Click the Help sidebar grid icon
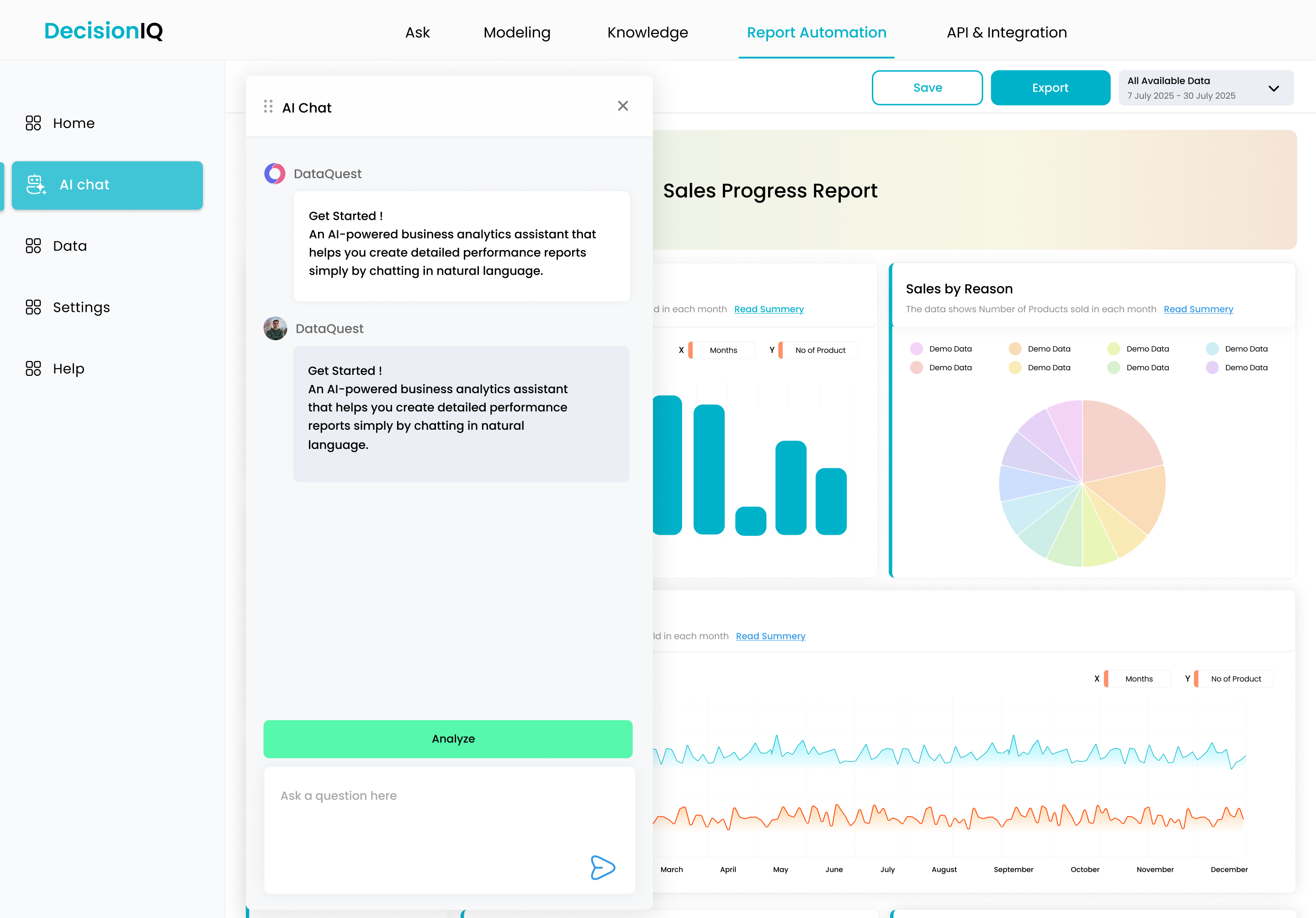 click(x=33, y=368)
